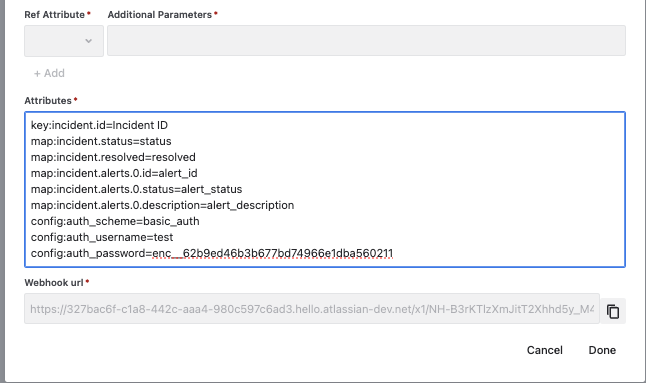Click the config:auth_username=test line
This screenshot has width=646, height=383.
coord(102,238)
